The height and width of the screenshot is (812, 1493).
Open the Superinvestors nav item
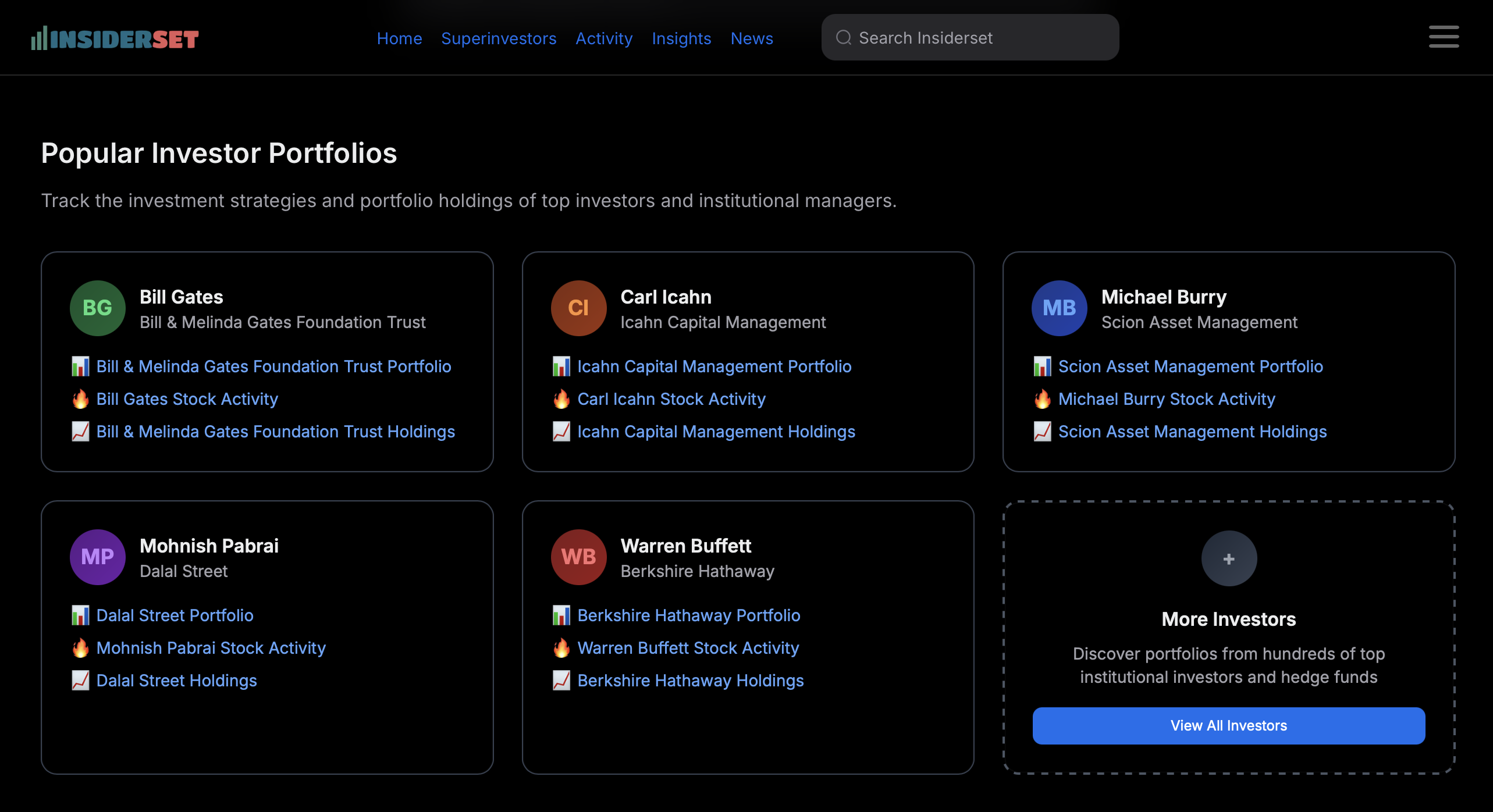[499, 38]
